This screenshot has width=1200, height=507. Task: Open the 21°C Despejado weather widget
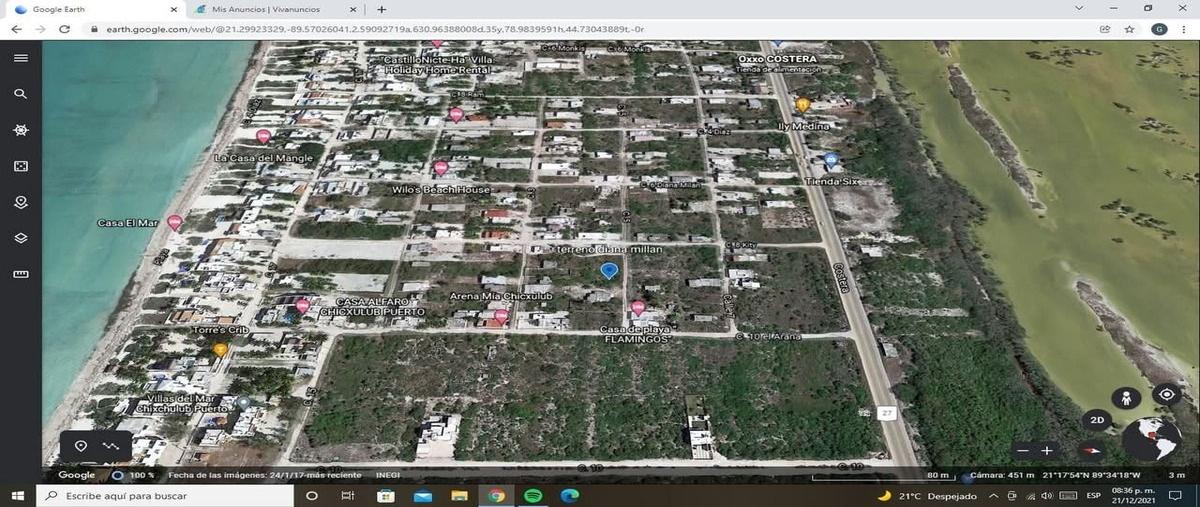coord(929,495)
